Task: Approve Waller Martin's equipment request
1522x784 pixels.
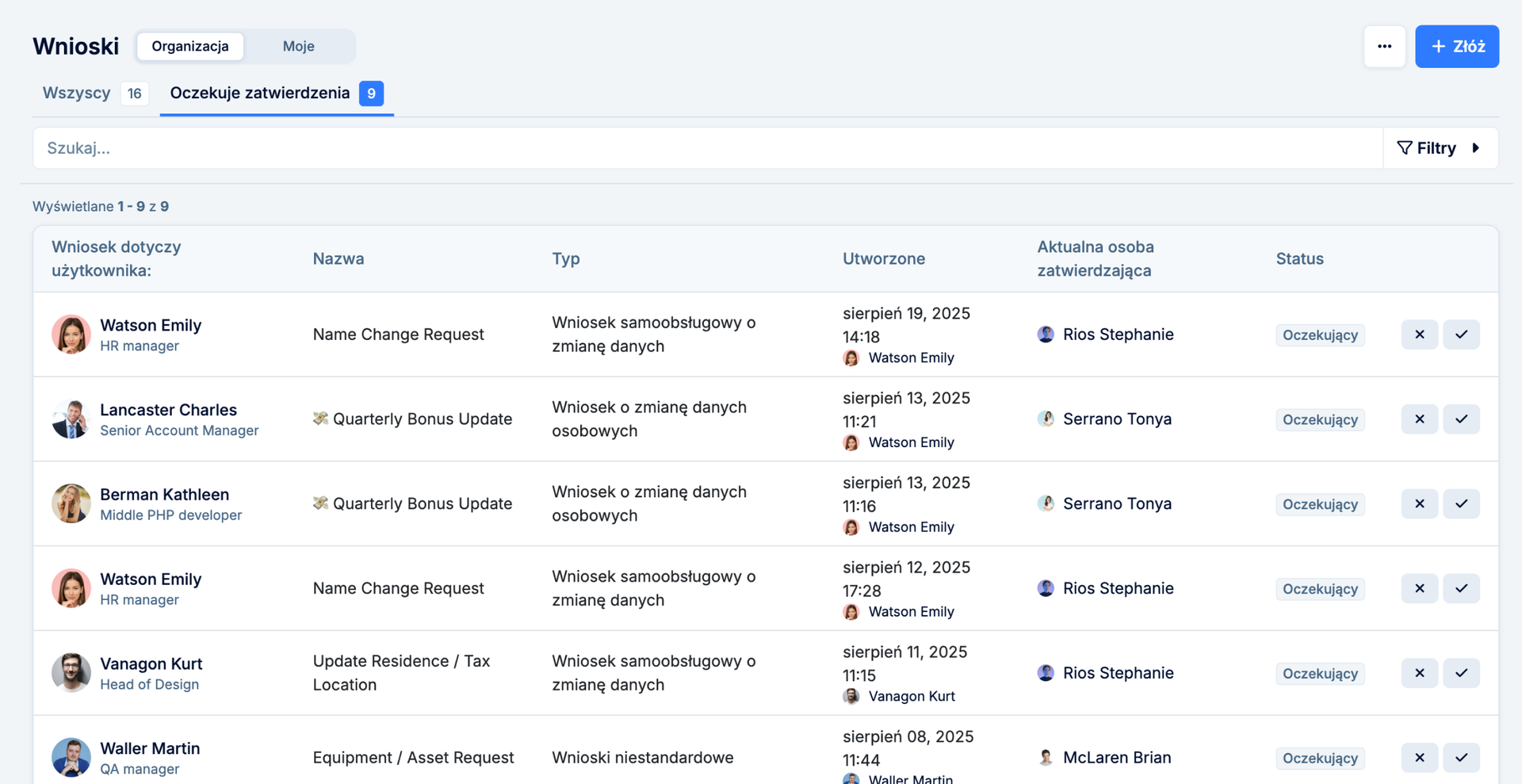Action: [x=1461, y=758]
